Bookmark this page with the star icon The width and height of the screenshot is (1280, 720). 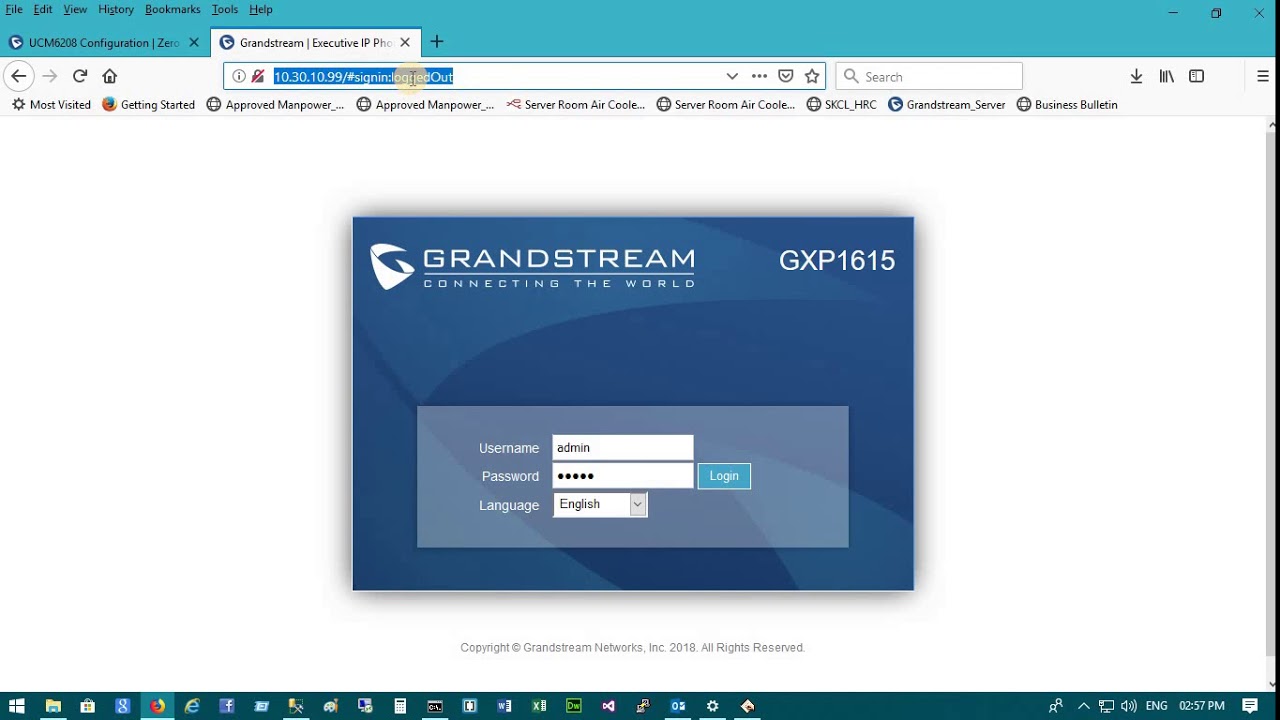click(x=812, y=76)
